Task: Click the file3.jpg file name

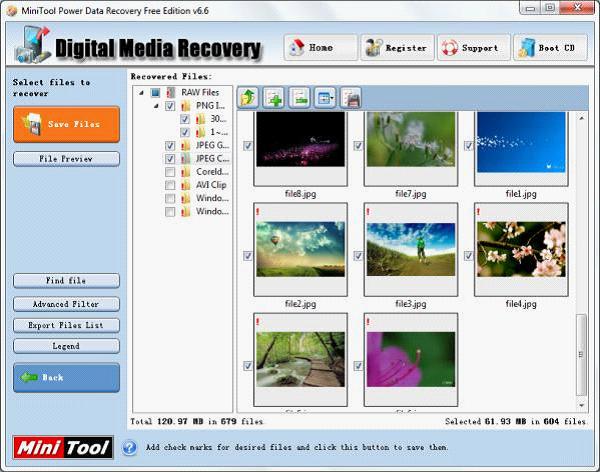Action: [411, 304]
